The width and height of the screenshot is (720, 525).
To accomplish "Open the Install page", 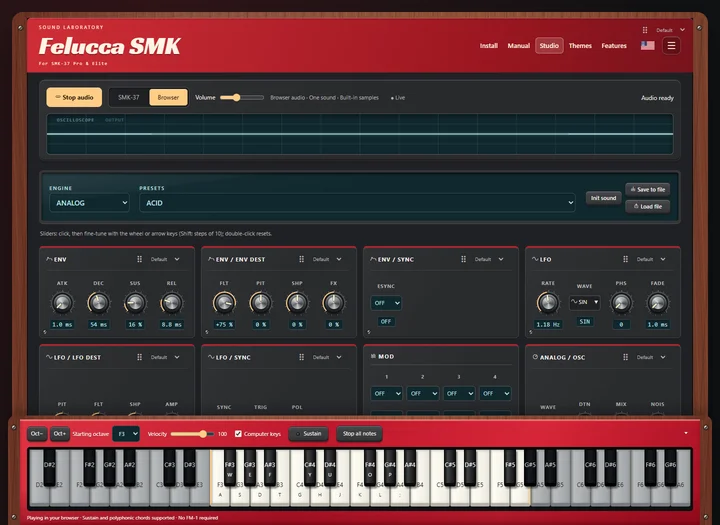I will [489, 45].
